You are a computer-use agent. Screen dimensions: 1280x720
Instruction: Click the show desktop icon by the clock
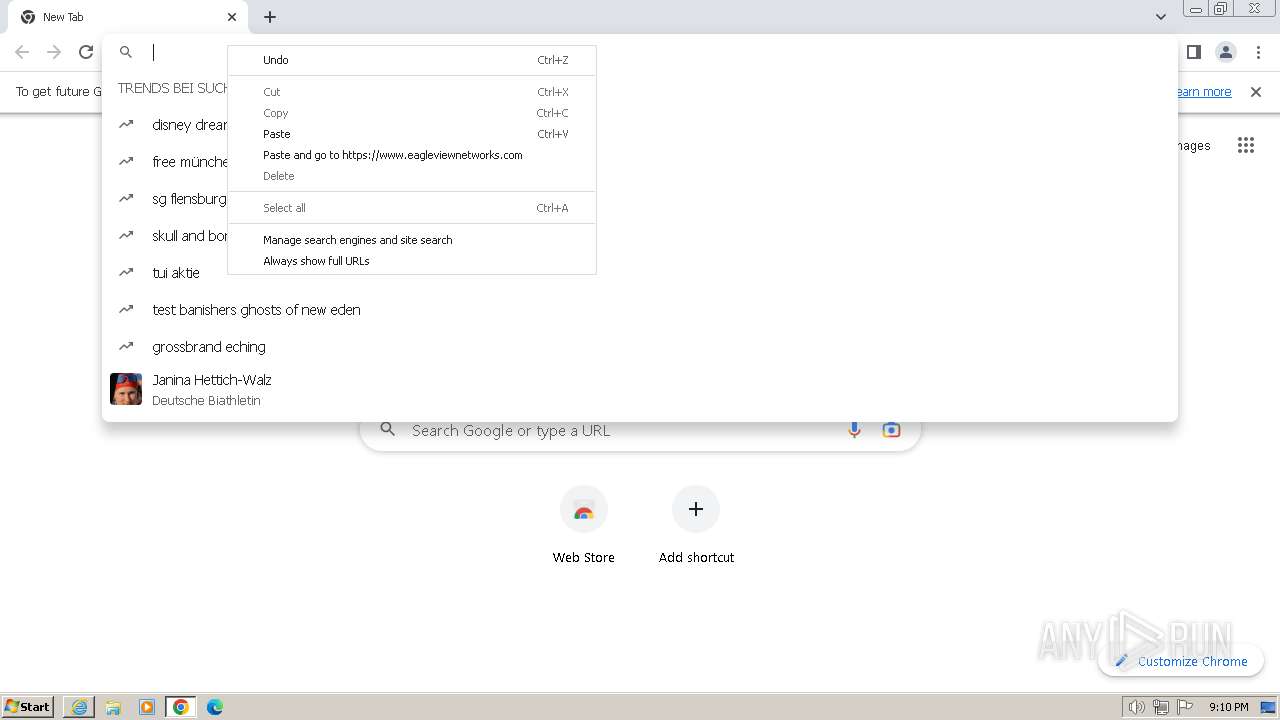click(x=1268, y=707)
